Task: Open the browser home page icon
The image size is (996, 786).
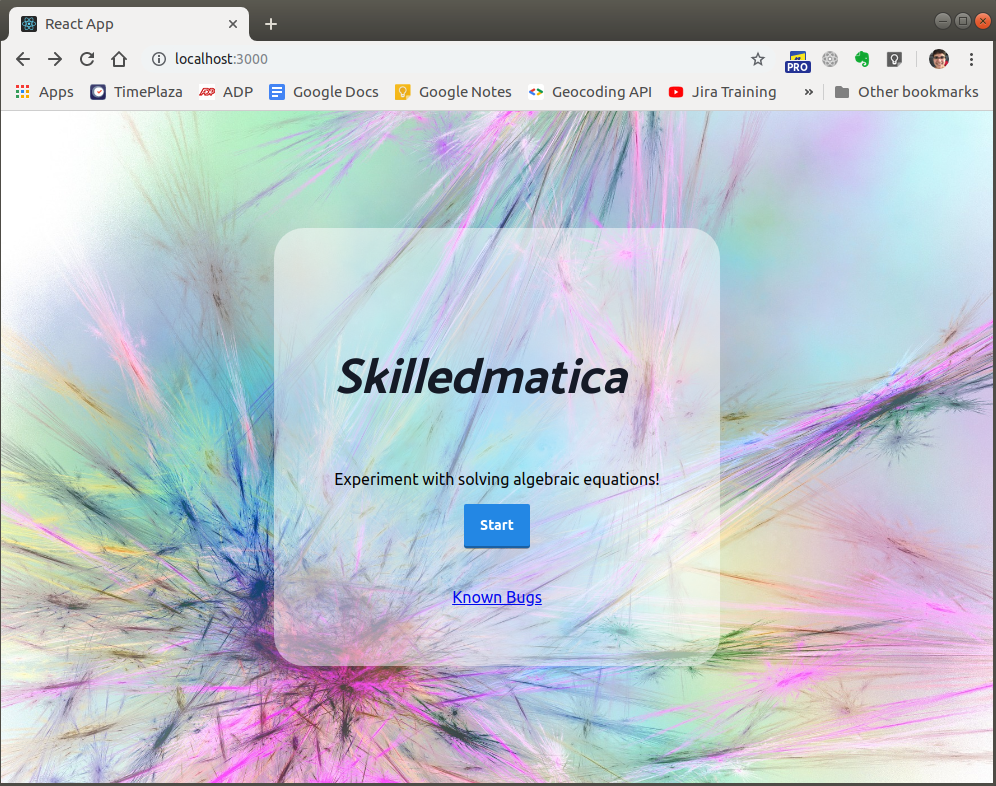Action: click(x=119, y=59)
